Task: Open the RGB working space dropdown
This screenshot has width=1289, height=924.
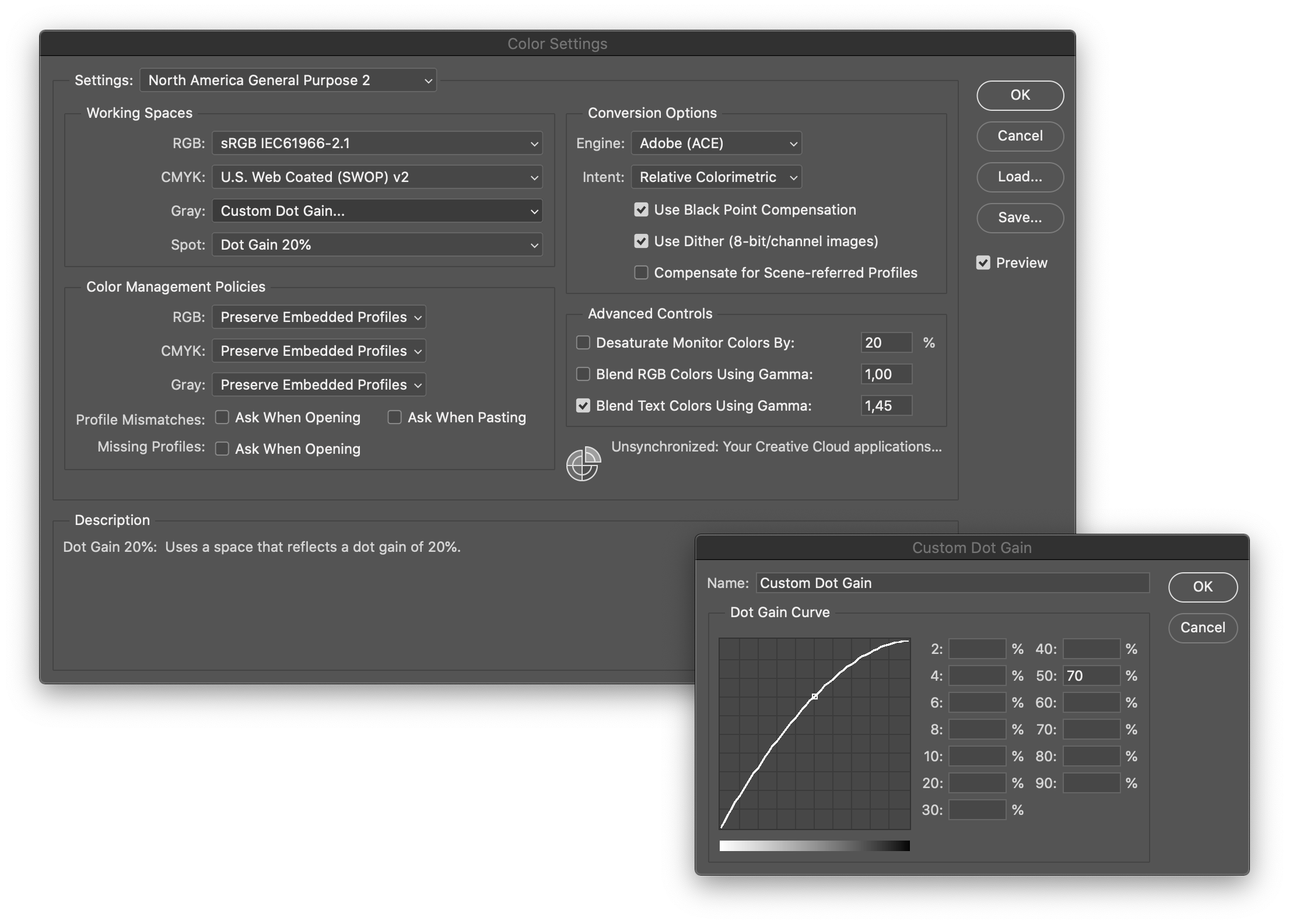Action: tap(377, 143)
